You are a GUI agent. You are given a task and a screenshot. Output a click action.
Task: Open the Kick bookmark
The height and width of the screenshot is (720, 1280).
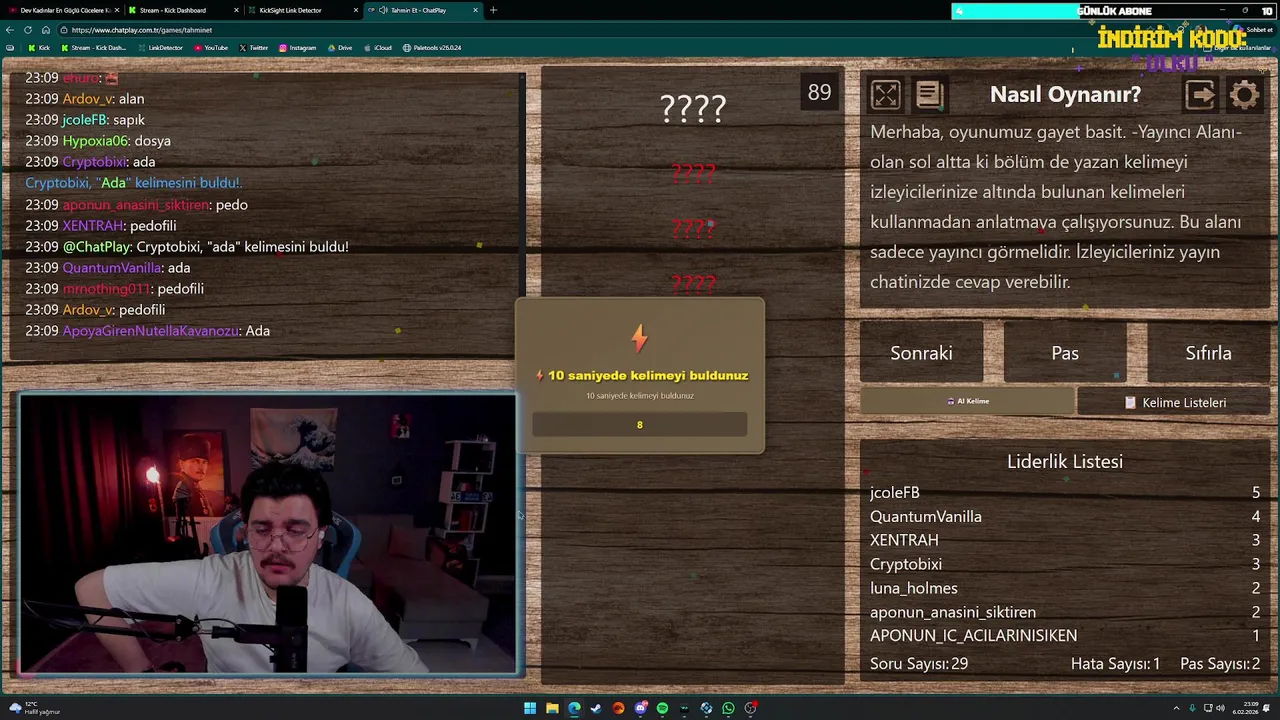[x=39, y=48]
